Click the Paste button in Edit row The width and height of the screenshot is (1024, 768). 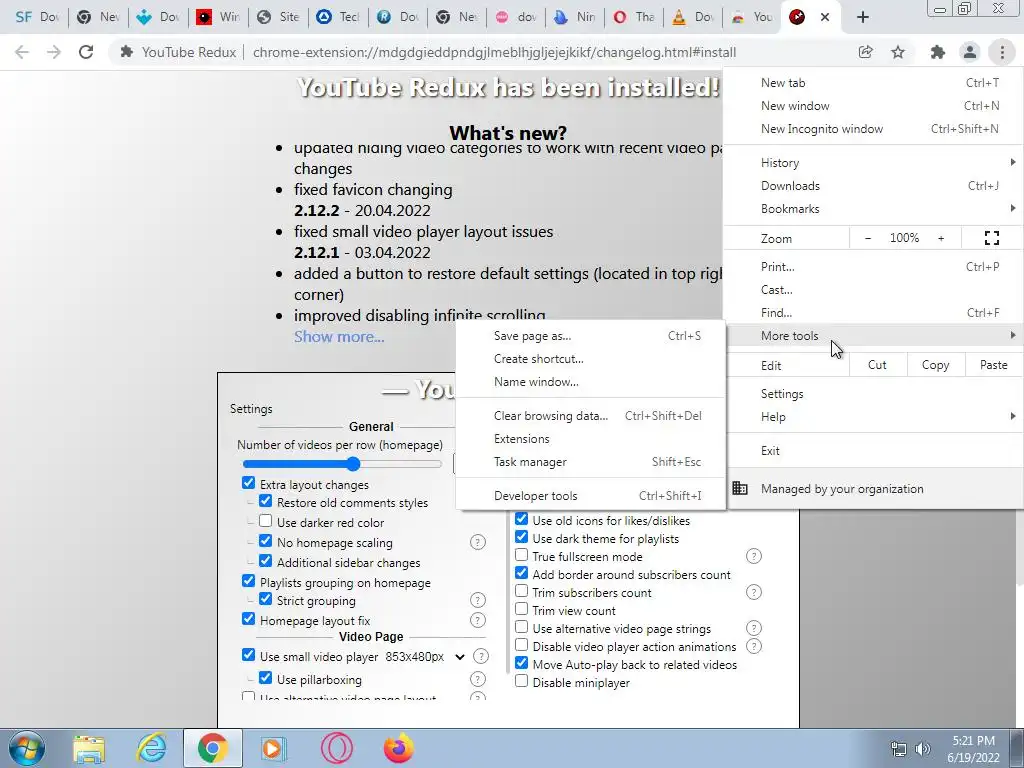tap(993, 365)
